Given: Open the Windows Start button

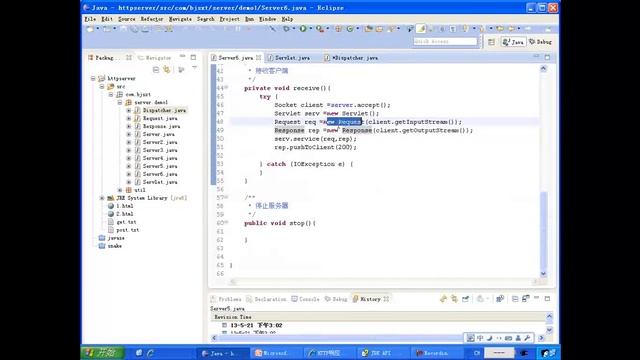Looking at the screenshot, I should [x=102, y=353].
